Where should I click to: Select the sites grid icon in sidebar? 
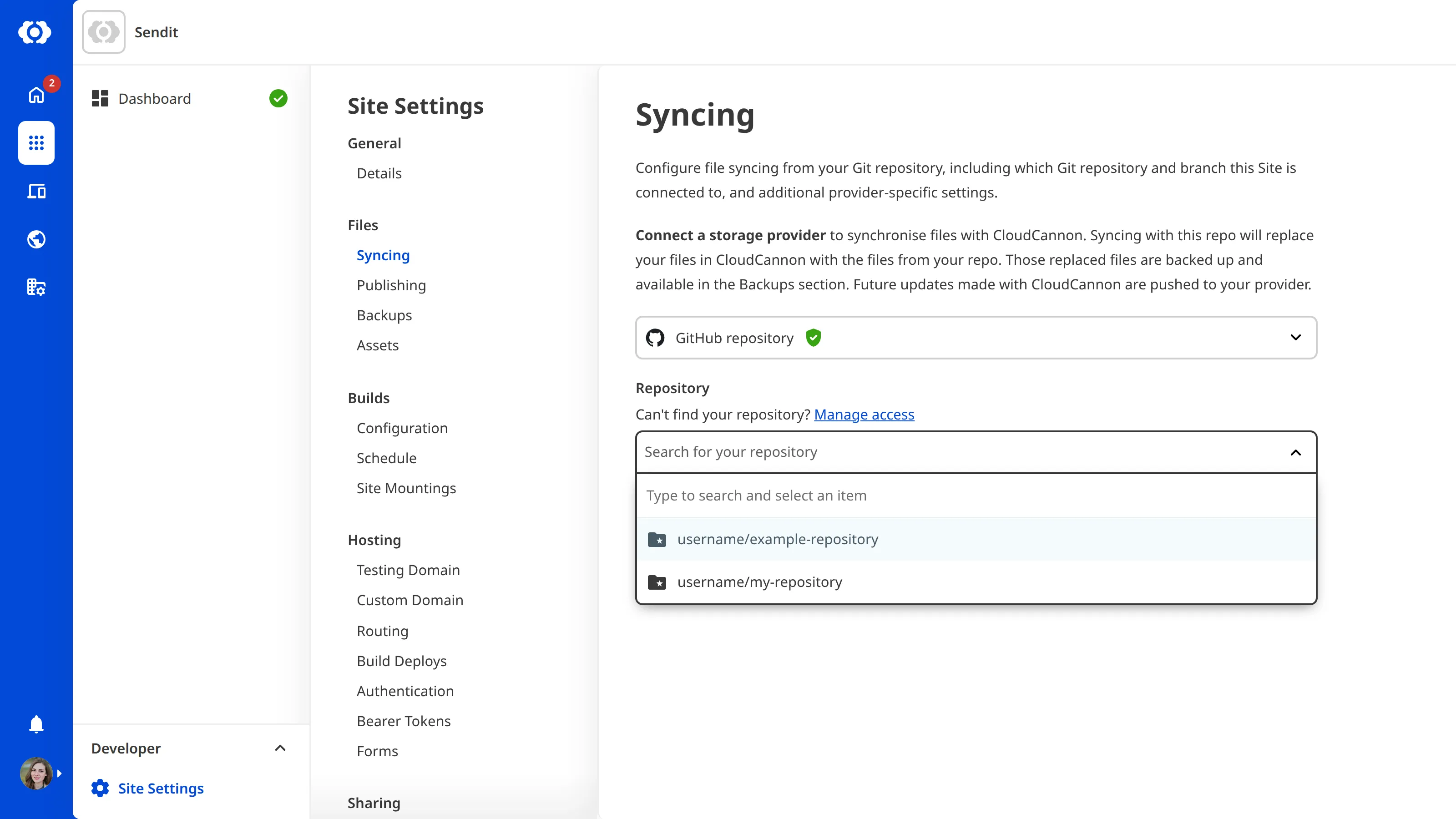tap(35, 143)
